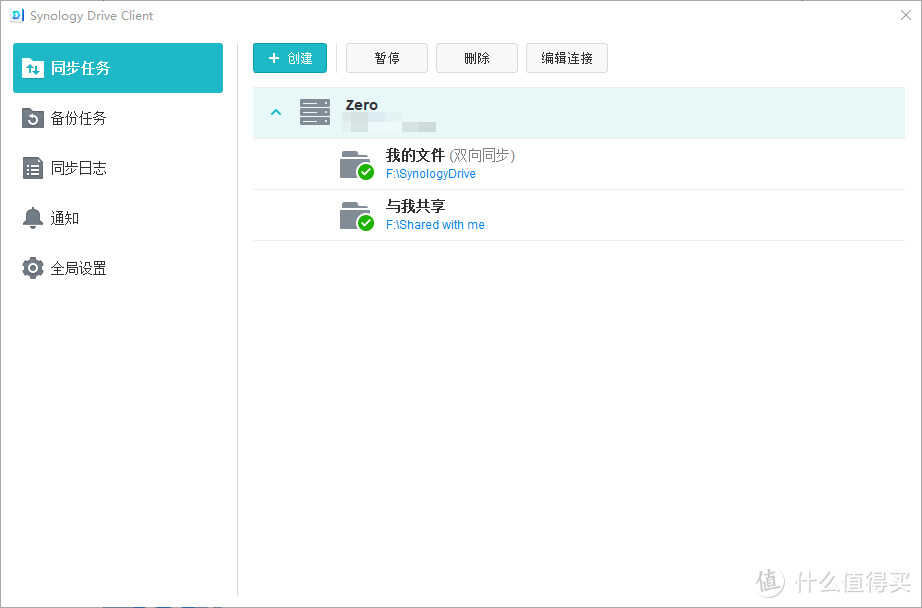Image resolution: width=922 pixels, height=608 pixels.
Task: Open the 同步任务 sync tasks tab
Action: tap(118, 68)
